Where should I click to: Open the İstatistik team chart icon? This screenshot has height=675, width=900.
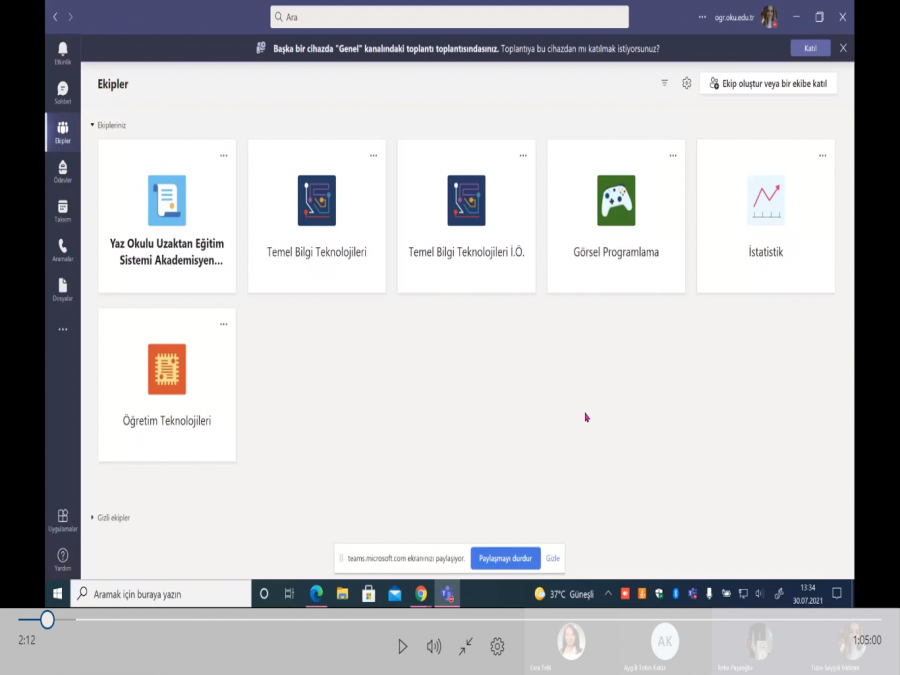(x=766, y=200)
